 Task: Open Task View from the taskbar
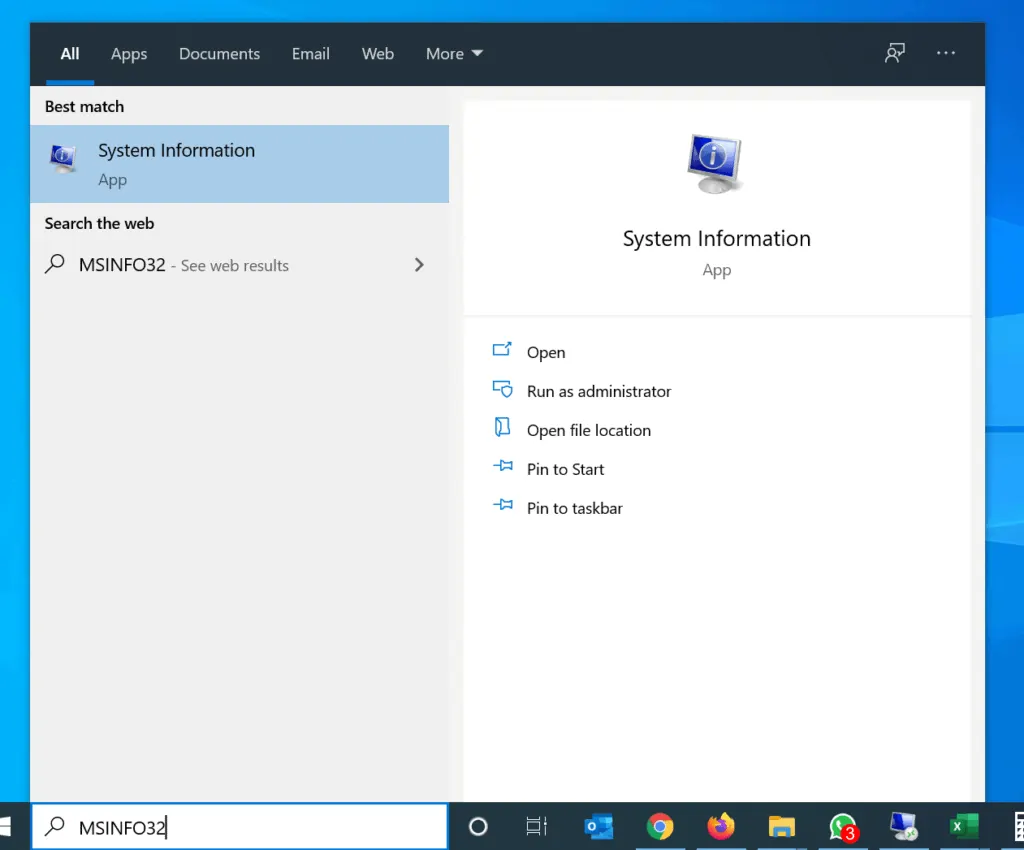tap(536, 827)
